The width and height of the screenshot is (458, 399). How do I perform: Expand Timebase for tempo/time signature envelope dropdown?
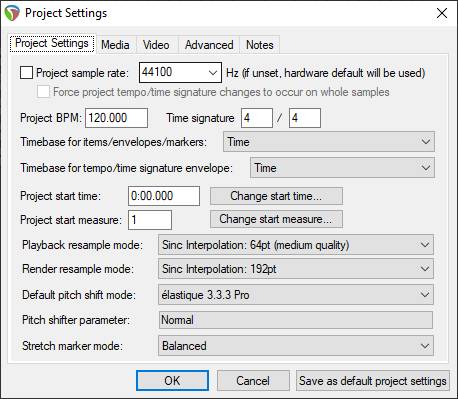pyautogui.click(x=342, y=167)
